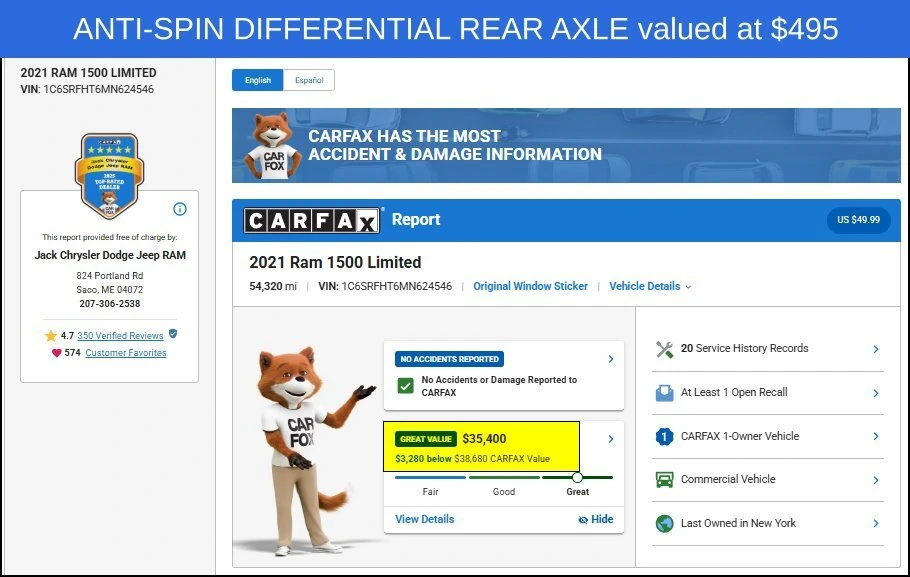This screenshot has height=577, width=910.
Task: Open the Original Window Sticker link
Action: click(x=530, y=286)
